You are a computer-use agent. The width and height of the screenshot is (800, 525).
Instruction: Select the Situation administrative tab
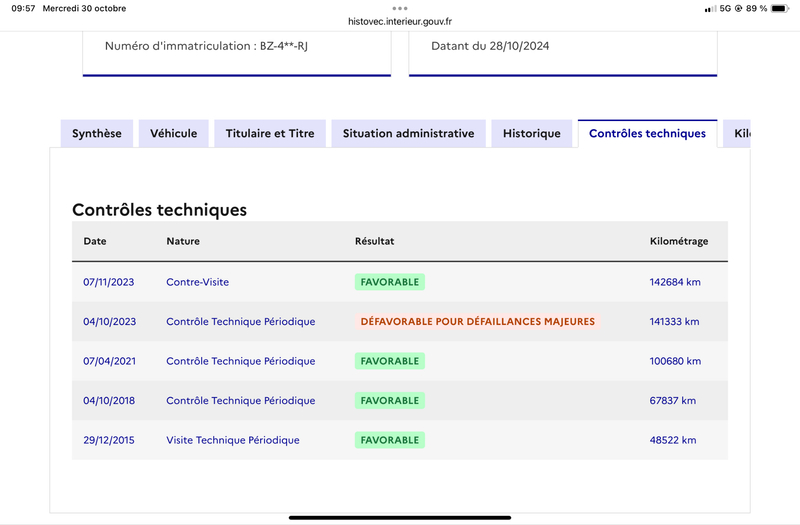408,134
